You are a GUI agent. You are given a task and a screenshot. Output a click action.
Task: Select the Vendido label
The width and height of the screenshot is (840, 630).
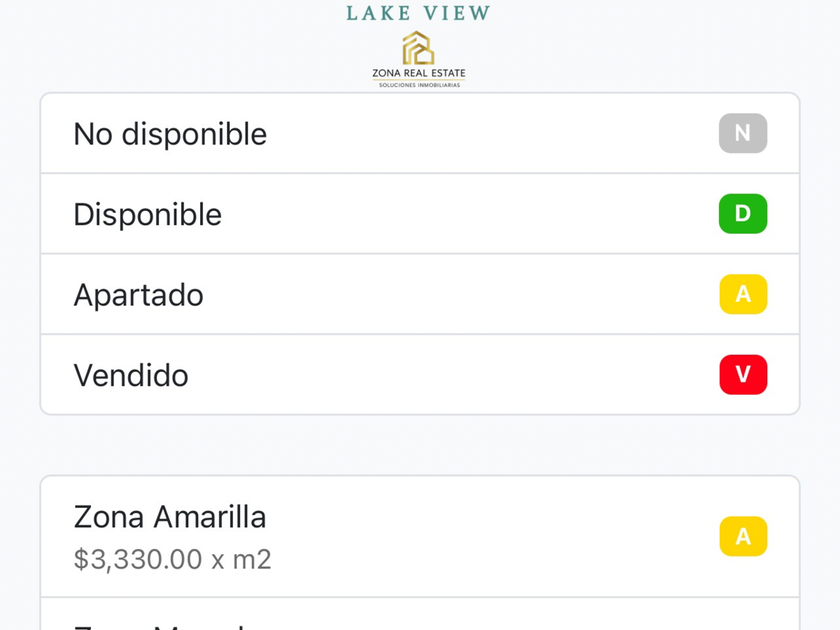[x=131, y=375]
